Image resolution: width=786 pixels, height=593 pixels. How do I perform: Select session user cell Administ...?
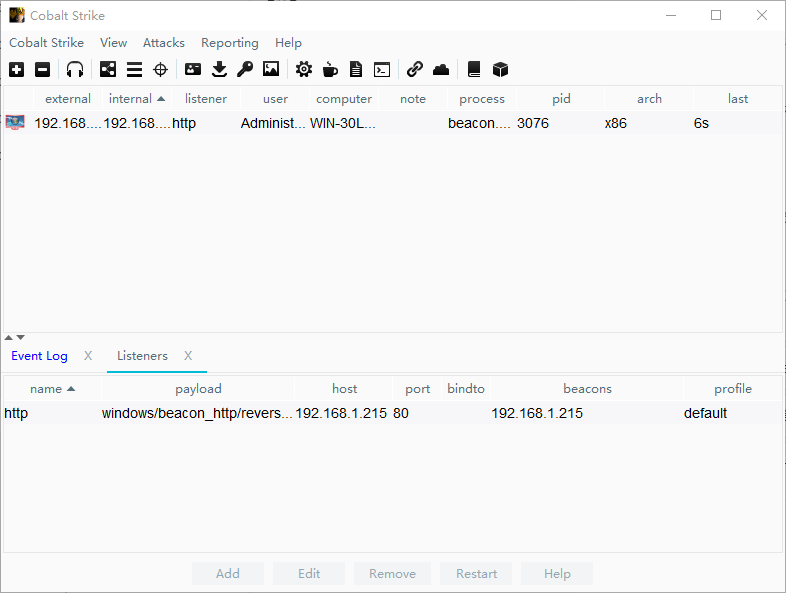[273, 123]
